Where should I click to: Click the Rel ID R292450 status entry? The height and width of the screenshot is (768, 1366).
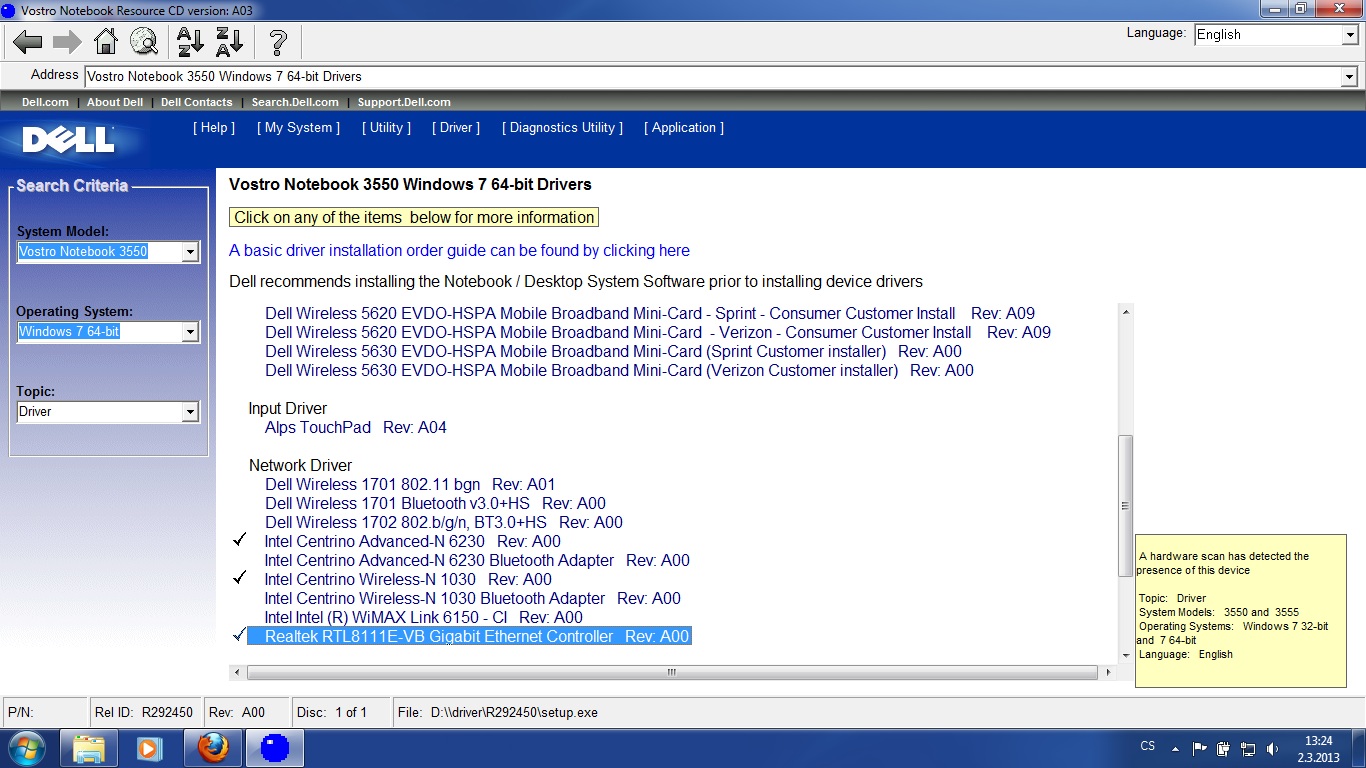144,713
